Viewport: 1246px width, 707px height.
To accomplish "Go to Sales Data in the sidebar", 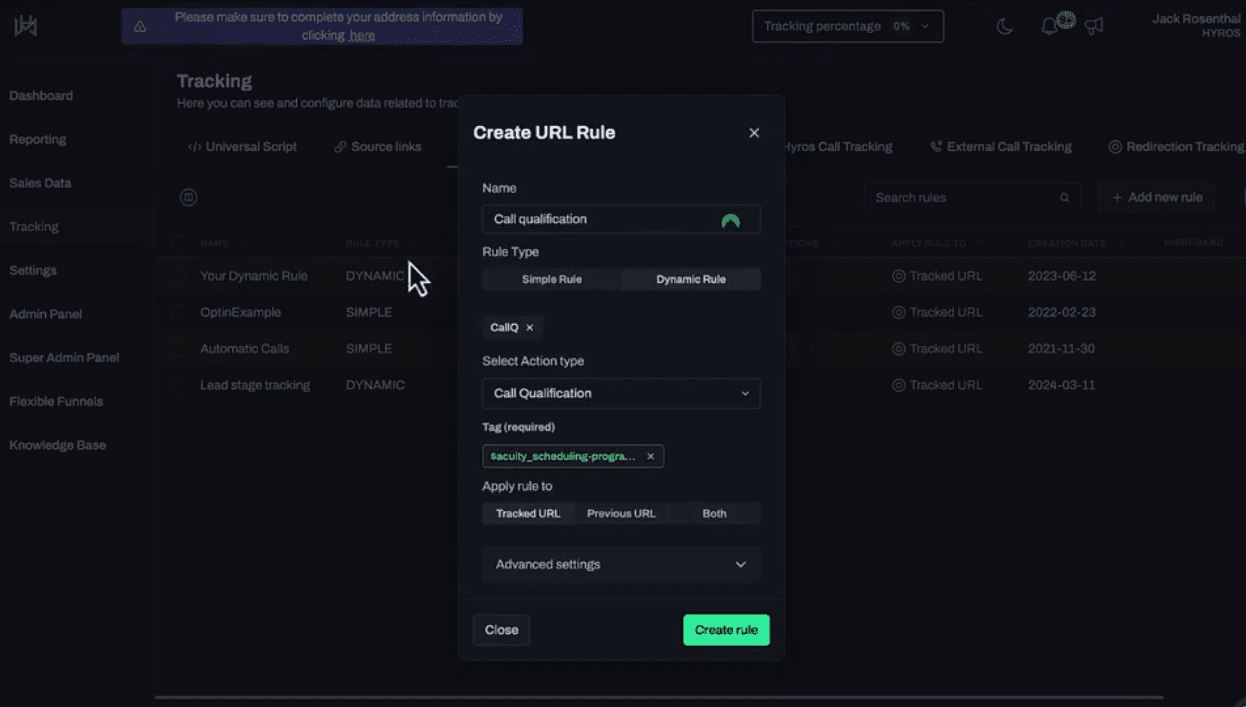I will [40, 184].
